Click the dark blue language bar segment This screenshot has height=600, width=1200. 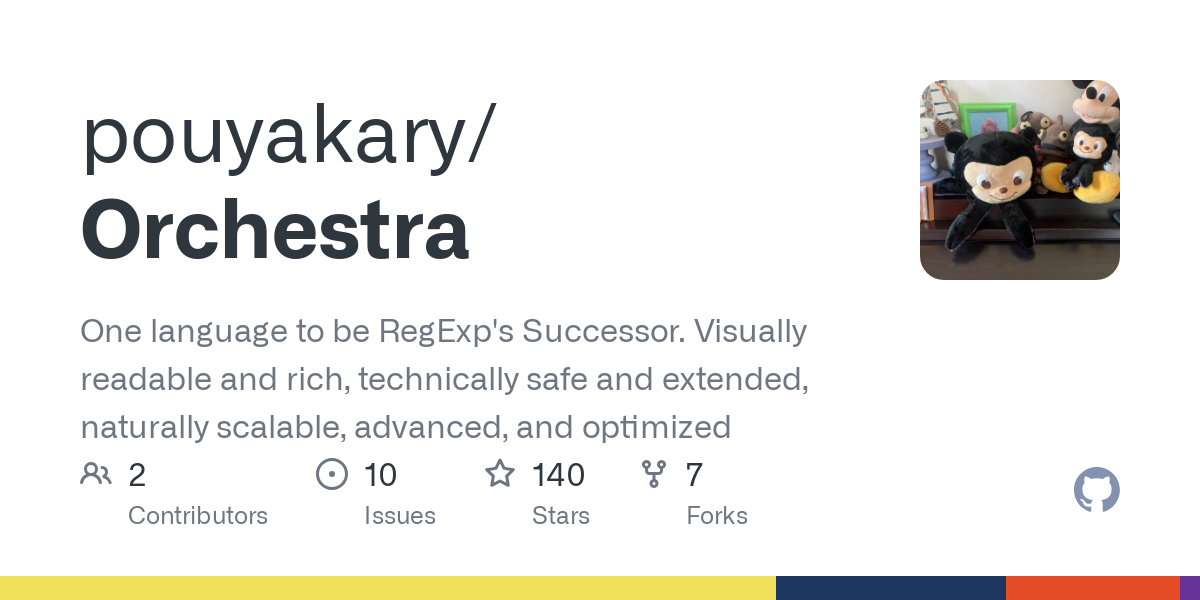coord(890,588)
